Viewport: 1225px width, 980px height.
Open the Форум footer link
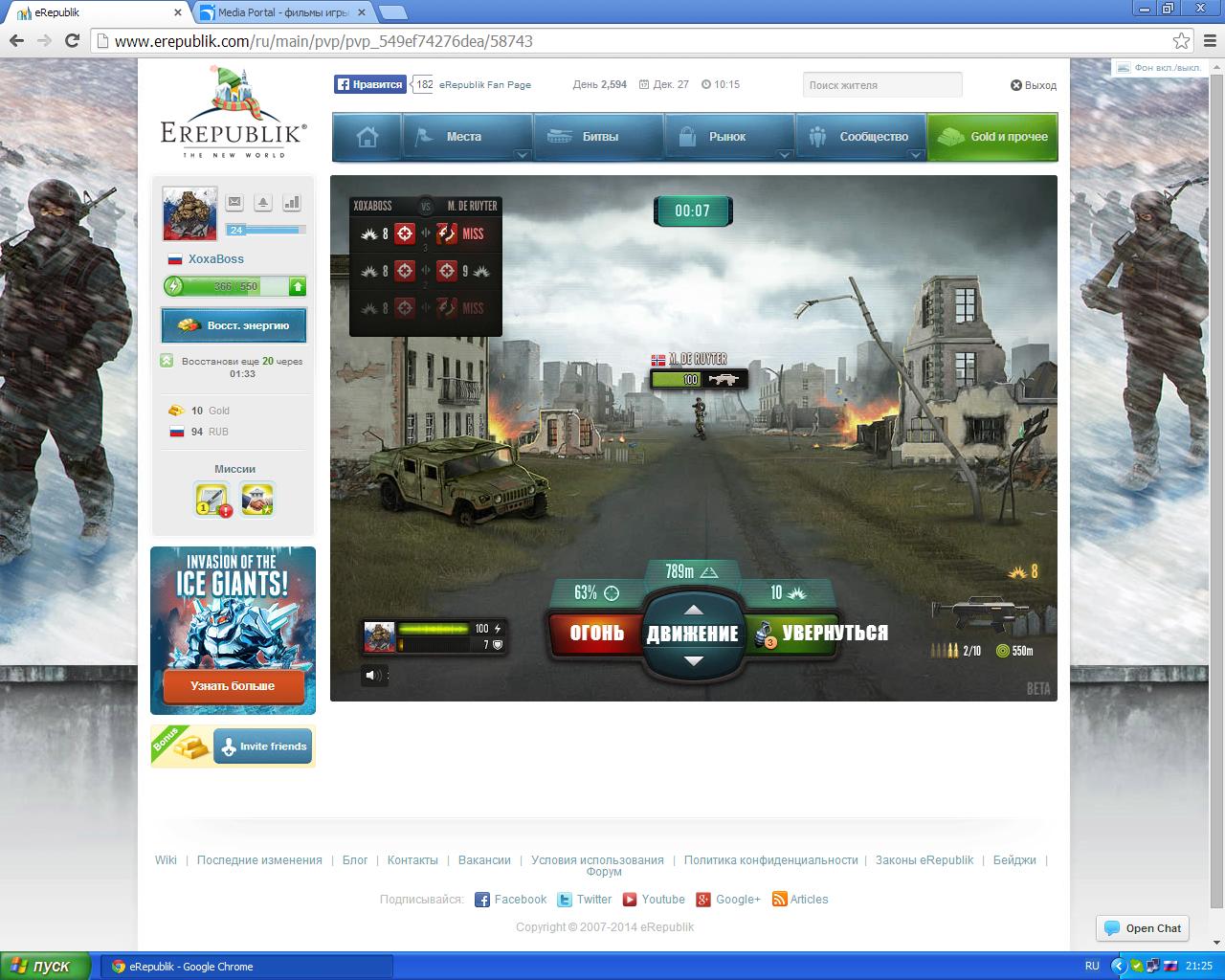pyautogui.click(x=604, y=872)
